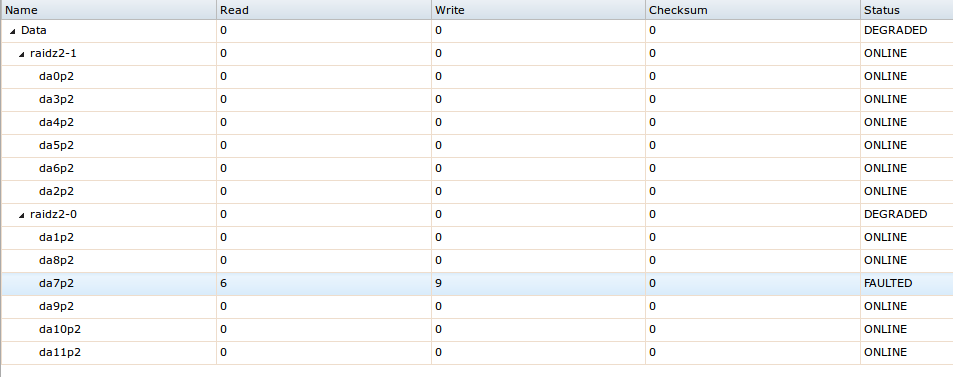Select disk da3p2
Screen dimensions: 953x377
coord(57,100)
